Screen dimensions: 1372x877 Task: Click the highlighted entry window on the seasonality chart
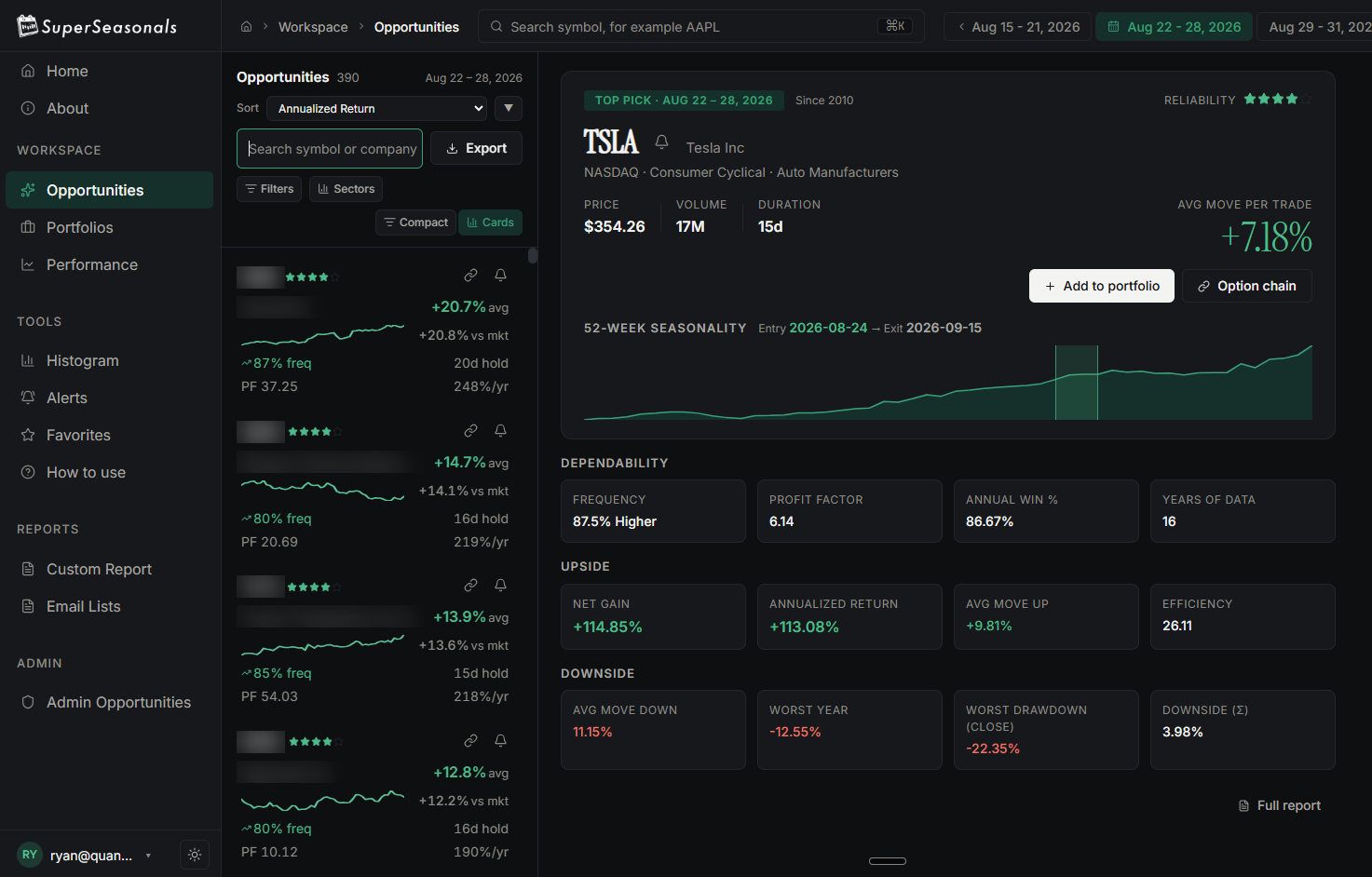1077,383
